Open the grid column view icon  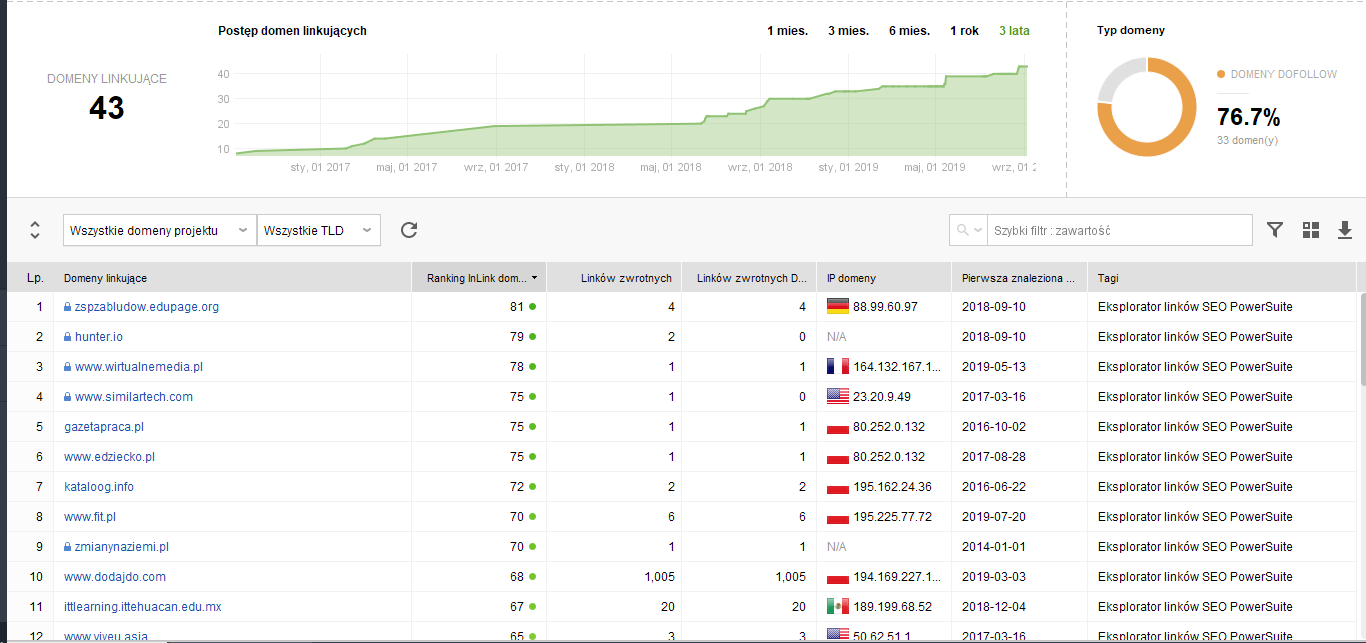[x=1311, y=230]
